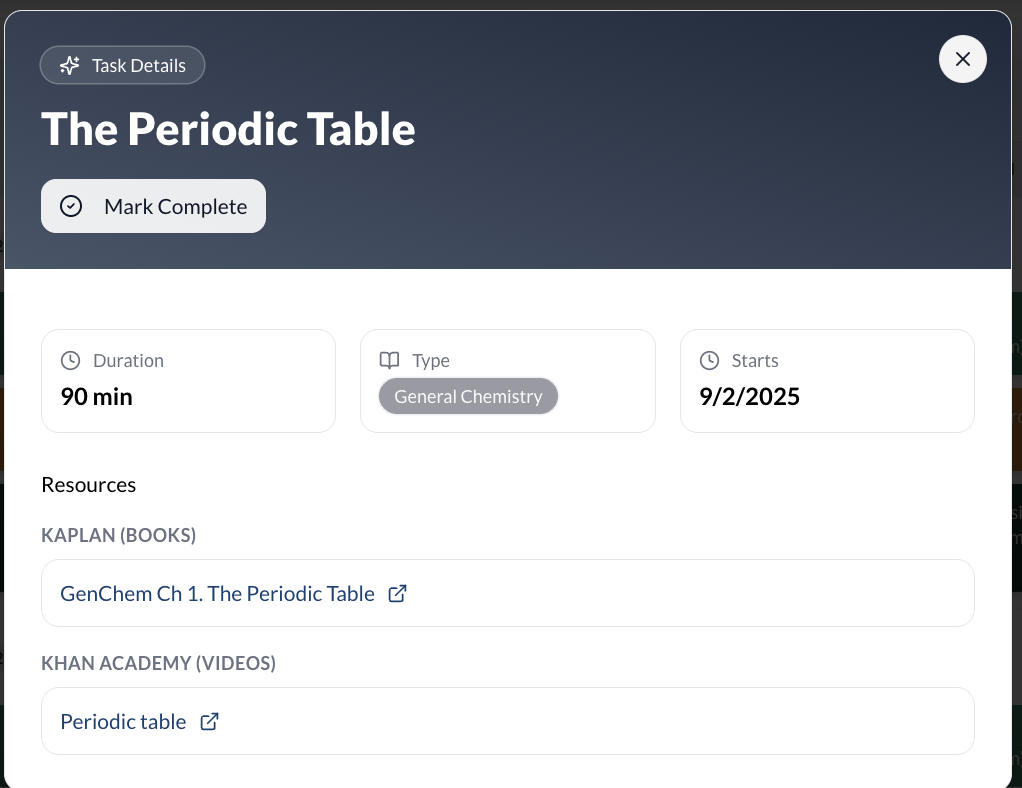This screenshot has width=1022, height=788.
Task: Click the sparkle icon beside Task Details
Action: 69,66
